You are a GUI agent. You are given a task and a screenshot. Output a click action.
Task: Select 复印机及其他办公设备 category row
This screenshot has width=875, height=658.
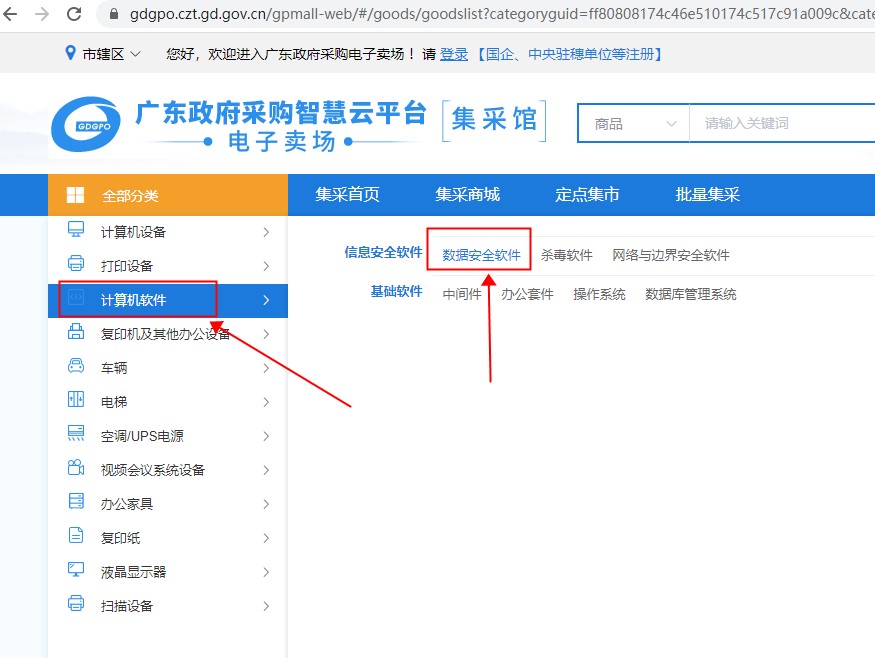point(168,334)
